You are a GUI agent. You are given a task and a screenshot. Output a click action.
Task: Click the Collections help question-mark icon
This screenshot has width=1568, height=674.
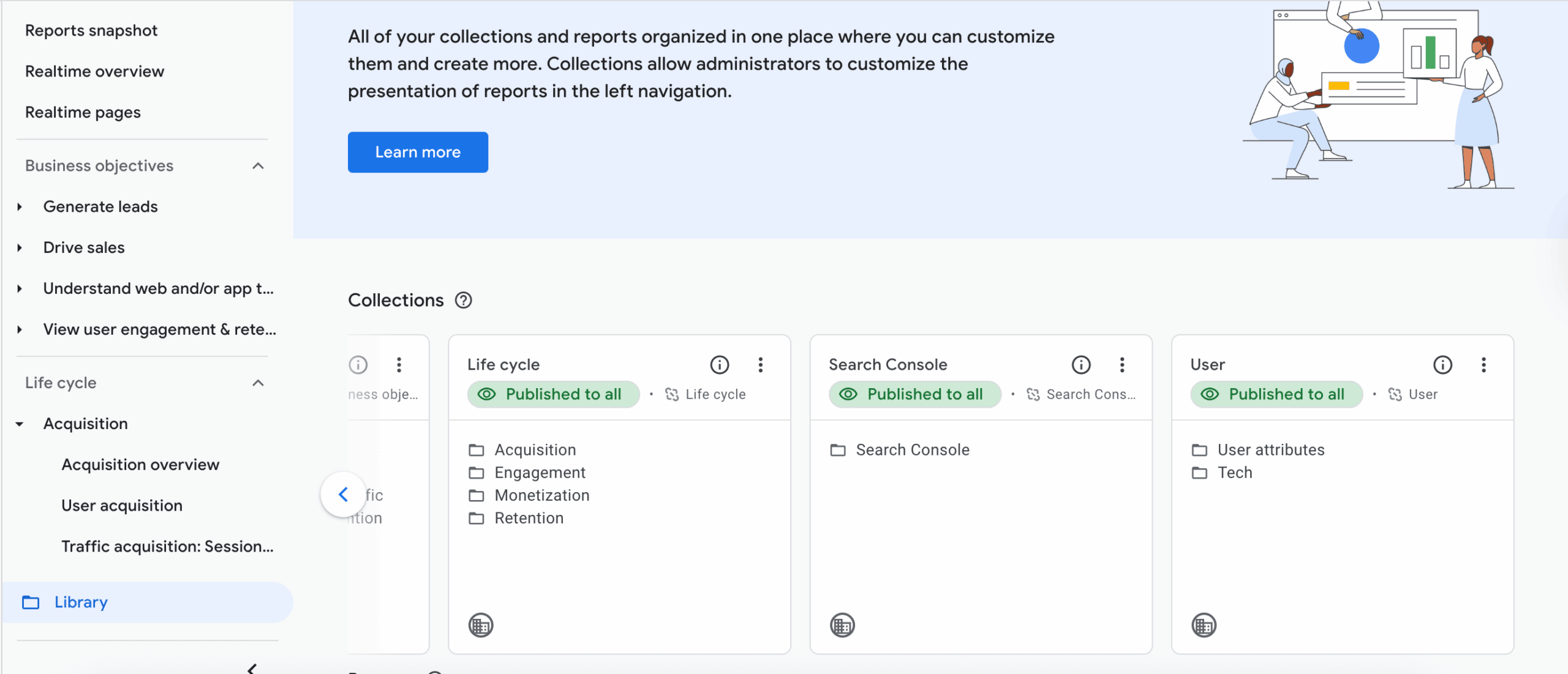(x=463, y=301)
